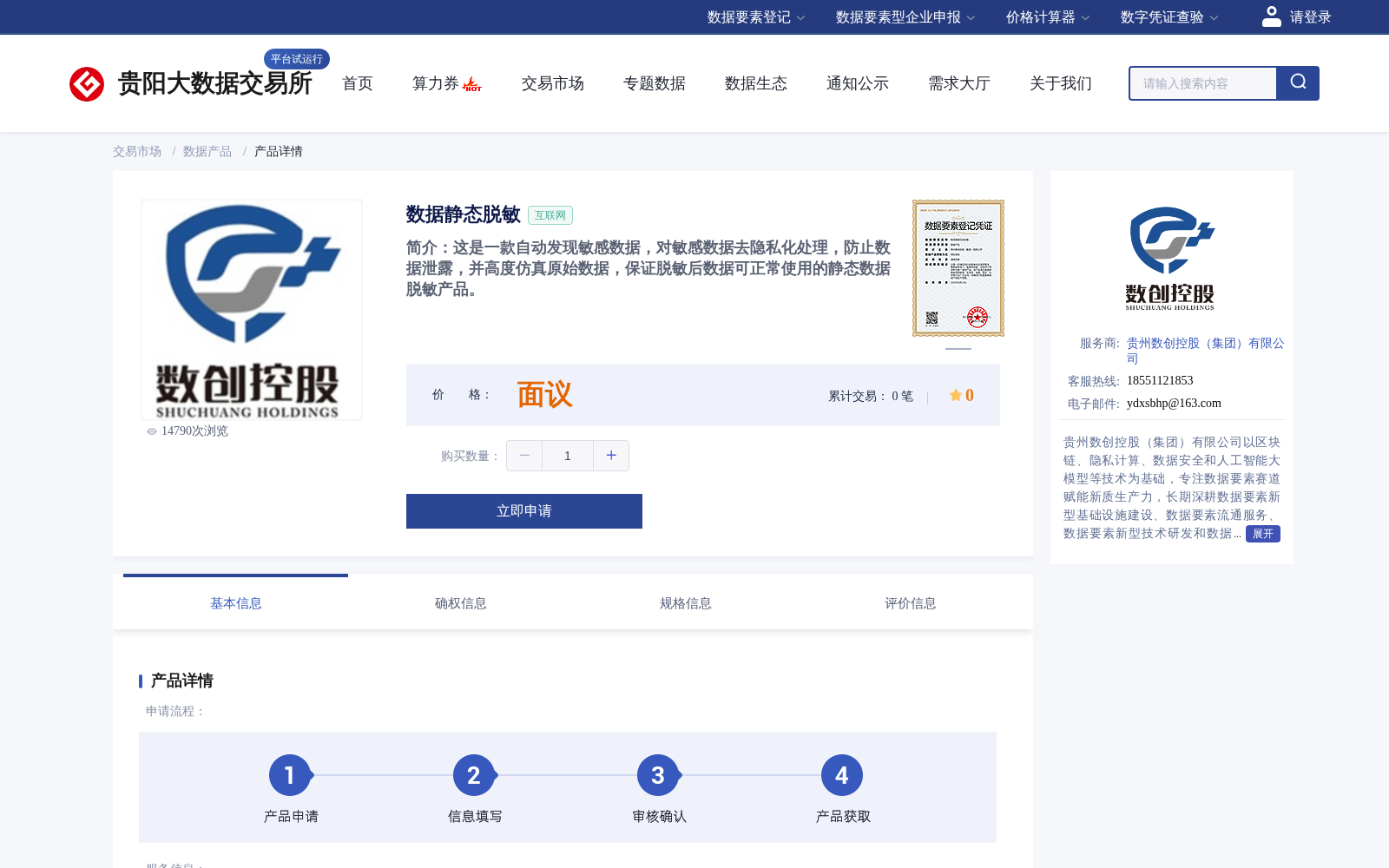This screenshot has height=868, width=1389.
Task: Click the 14790次浏览 text
Action: [194, 431]
